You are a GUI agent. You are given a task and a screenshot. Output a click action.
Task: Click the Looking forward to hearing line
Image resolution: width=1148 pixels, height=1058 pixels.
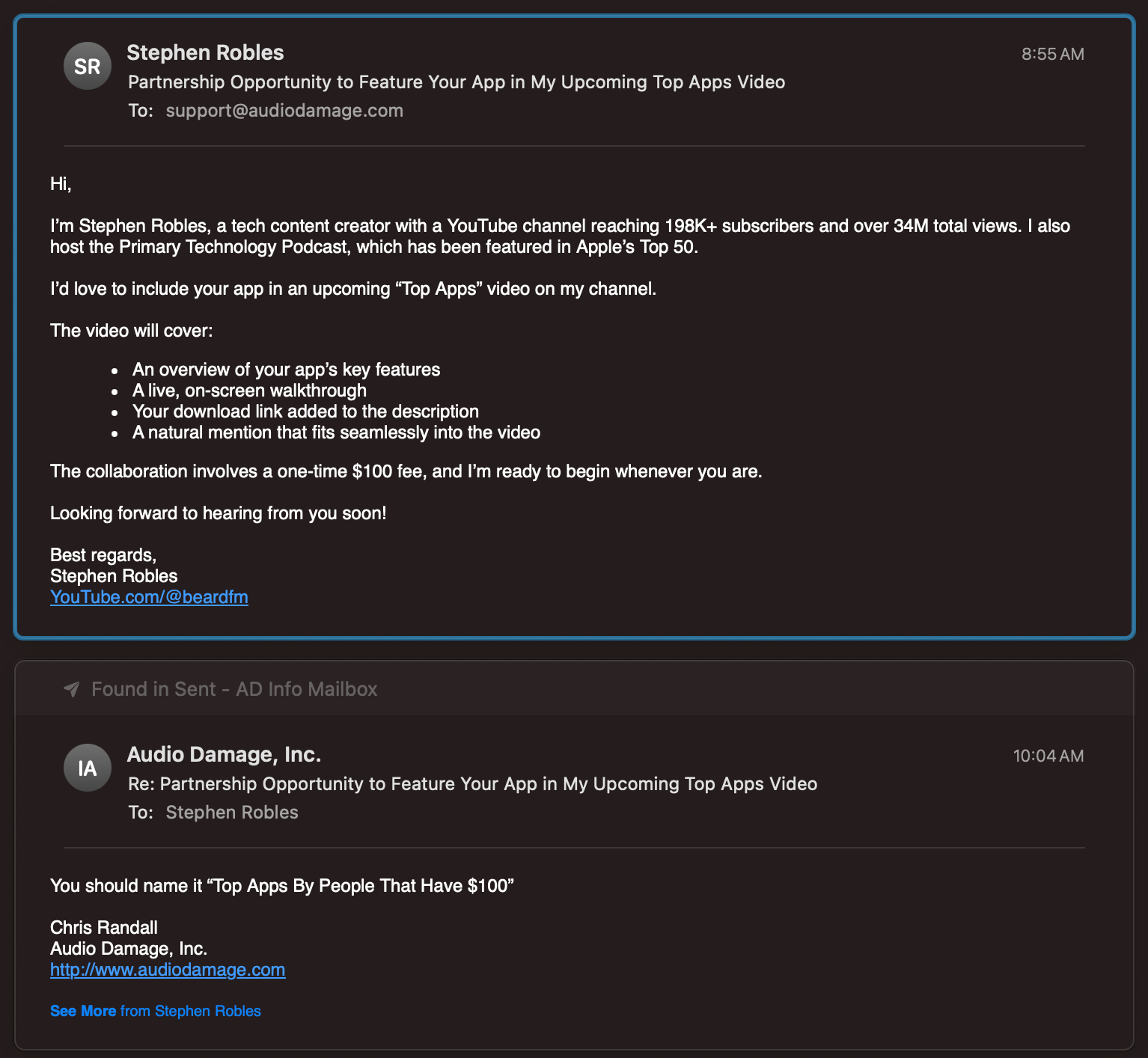[x=218, y=513]
